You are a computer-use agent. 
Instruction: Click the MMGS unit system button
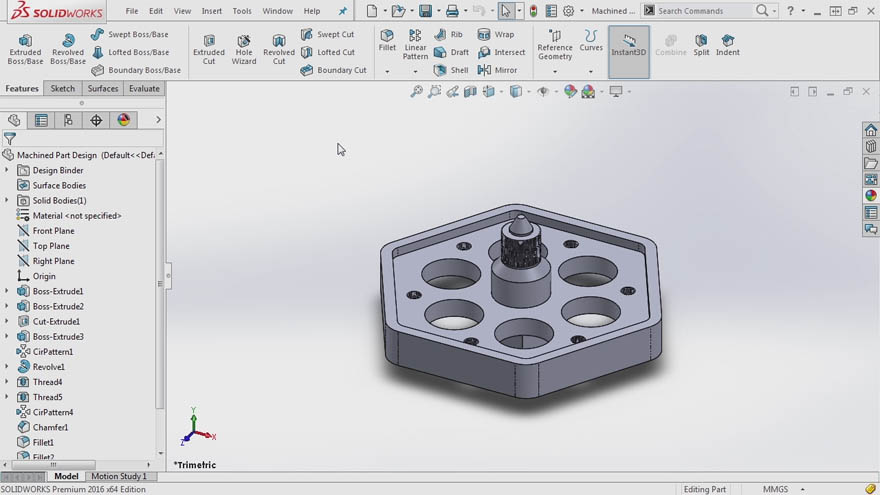[x=775, y=489]
